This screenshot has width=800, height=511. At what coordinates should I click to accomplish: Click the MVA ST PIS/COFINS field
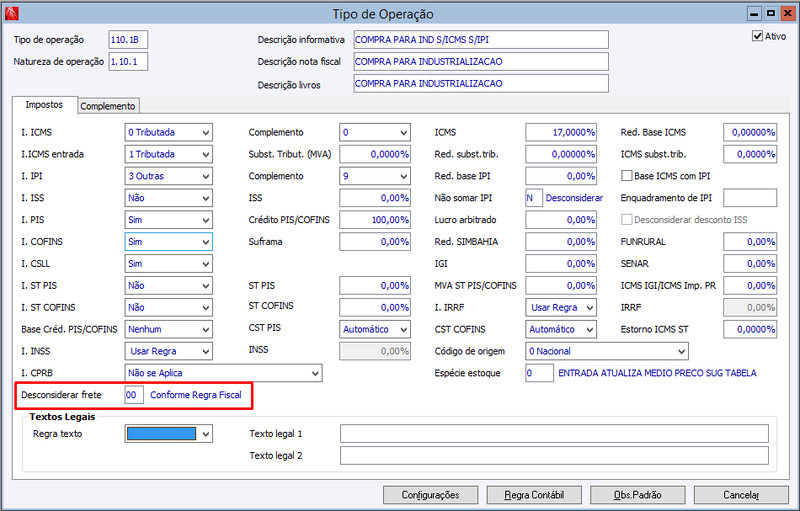(561, 286)
